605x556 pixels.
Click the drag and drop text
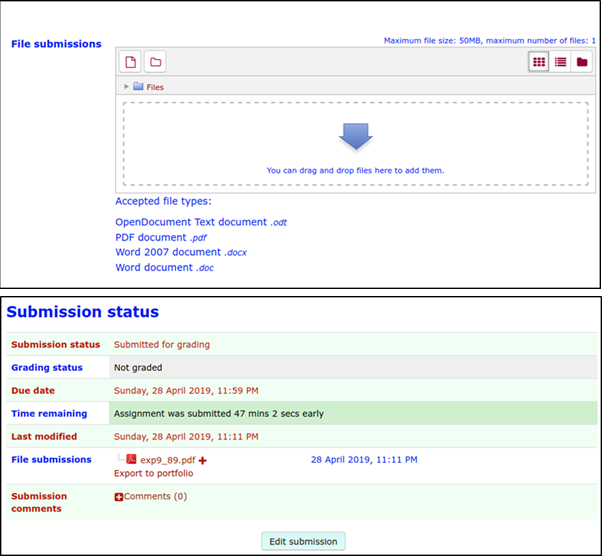[x=355, y=170]
